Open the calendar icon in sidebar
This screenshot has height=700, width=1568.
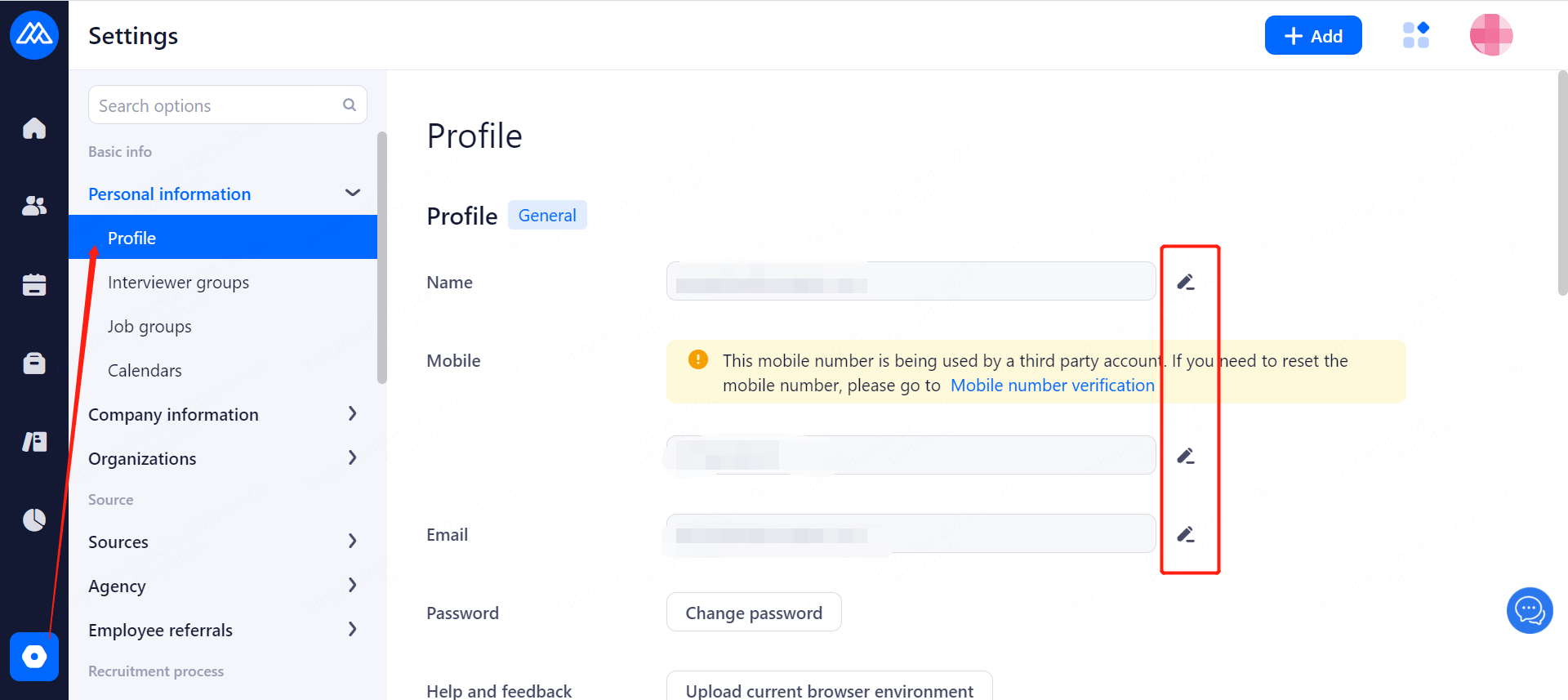tap(34, 284)
